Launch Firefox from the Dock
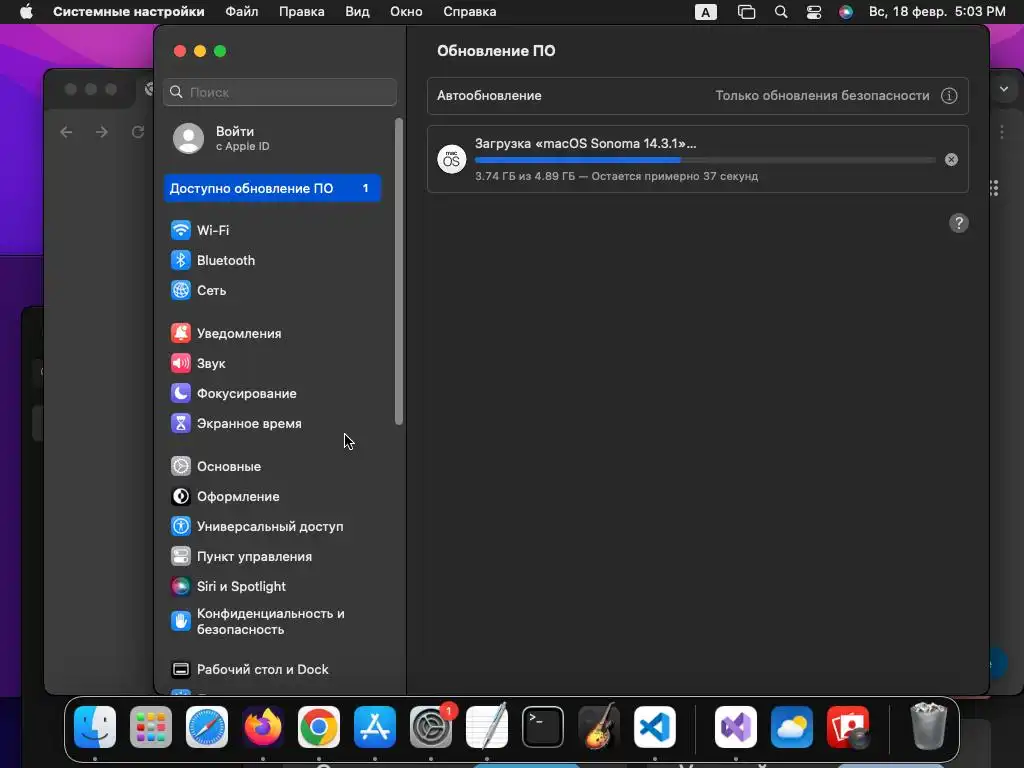1024x768 pixels. 263,727
